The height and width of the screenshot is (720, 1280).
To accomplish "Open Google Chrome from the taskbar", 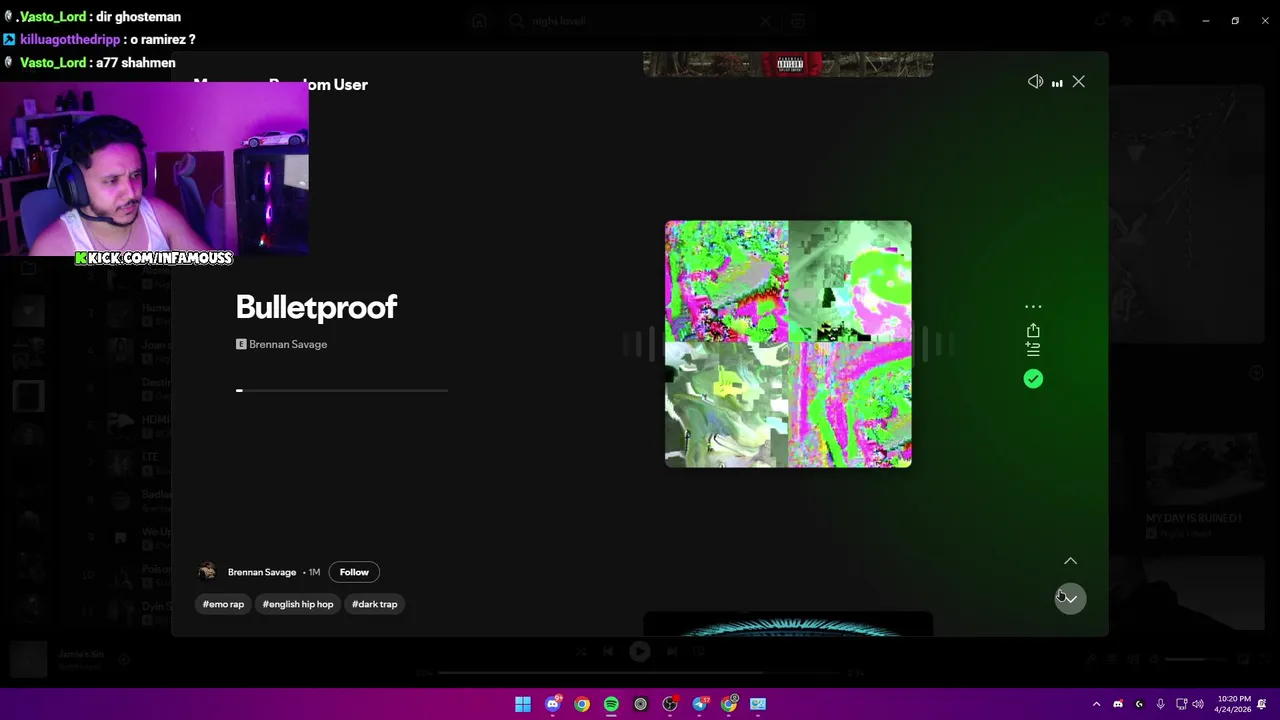I will pyautogui.click(x=582, y=704).
